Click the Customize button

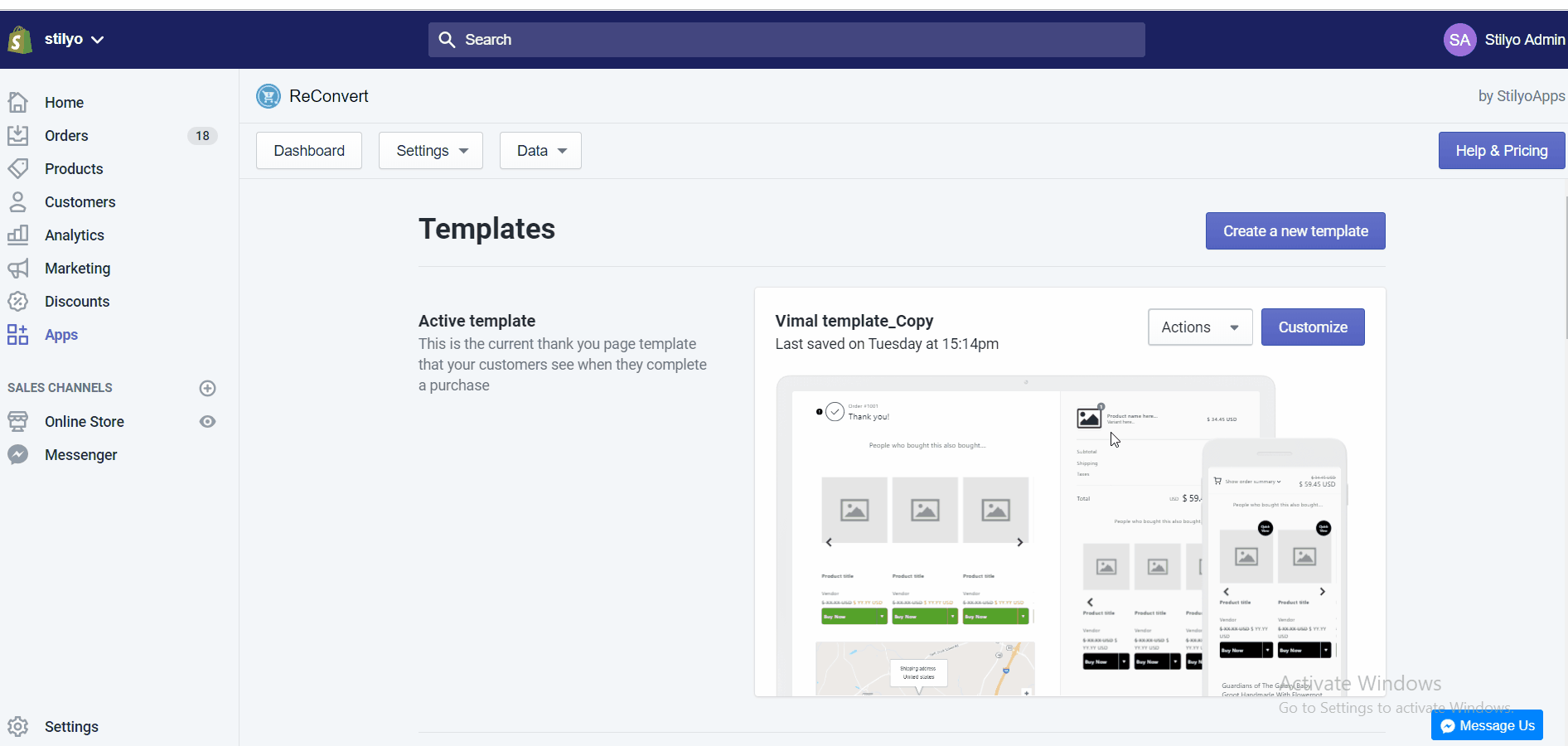pos(1313,327)
